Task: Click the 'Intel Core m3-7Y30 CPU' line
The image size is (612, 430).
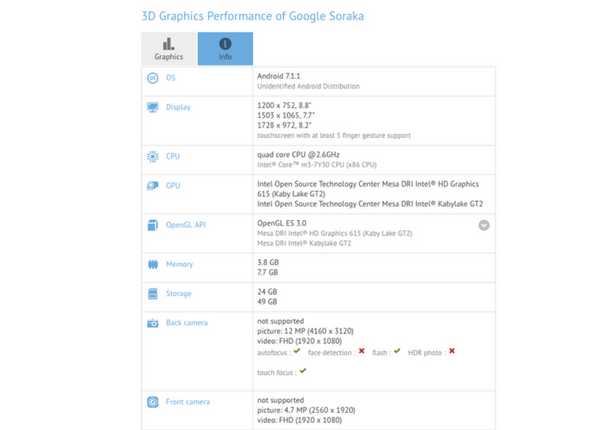Action: pyautogui.click(x=317, y=165)
